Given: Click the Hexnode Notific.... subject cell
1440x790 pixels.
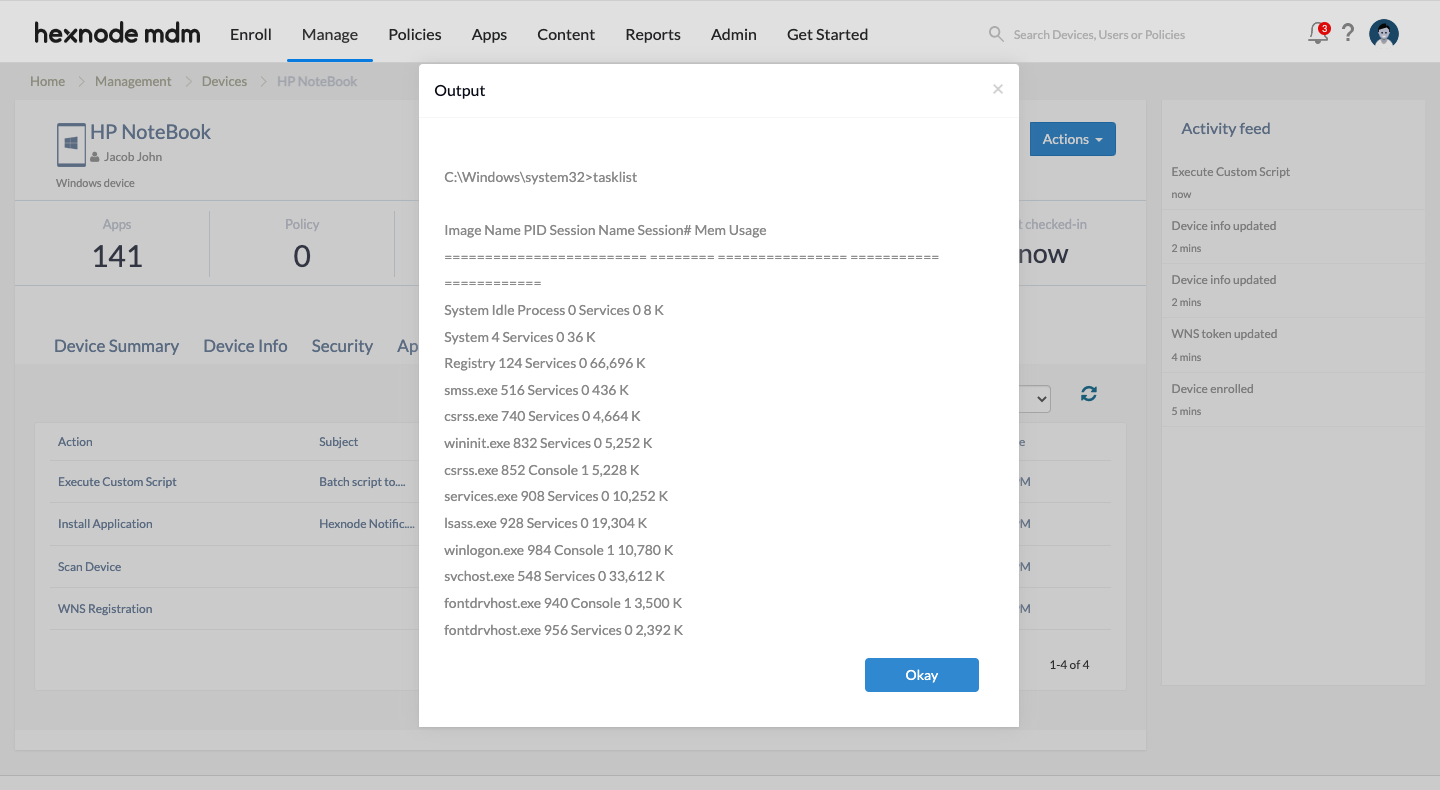Looking at the screenshot, I should [x=366, y=523].
